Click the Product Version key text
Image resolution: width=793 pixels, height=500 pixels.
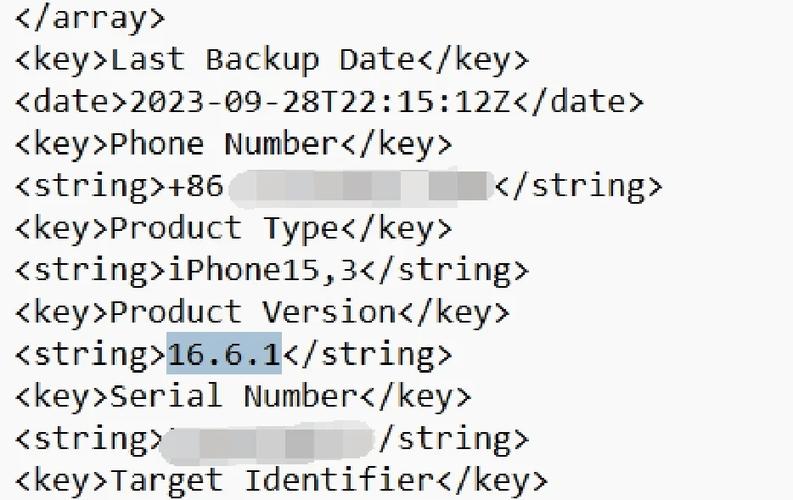pos(252,312)
